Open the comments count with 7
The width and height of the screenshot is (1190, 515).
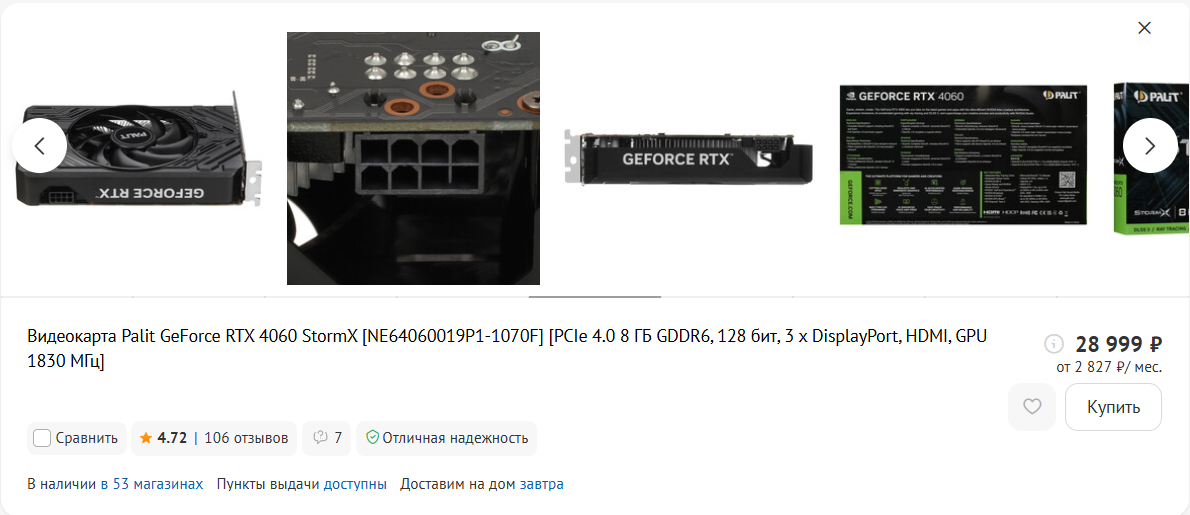[326, 438]
